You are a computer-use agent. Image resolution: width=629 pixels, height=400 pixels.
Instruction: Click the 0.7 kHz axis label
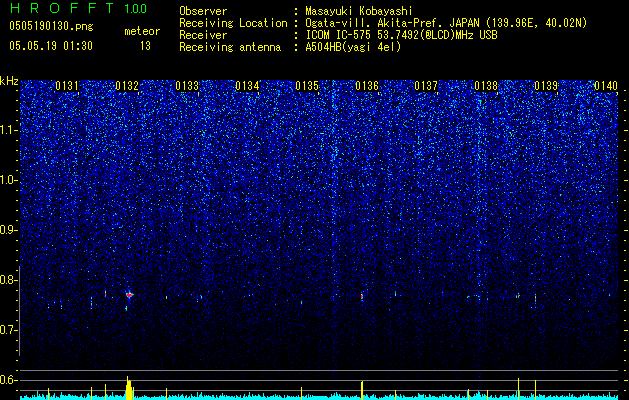click(9, 330)
